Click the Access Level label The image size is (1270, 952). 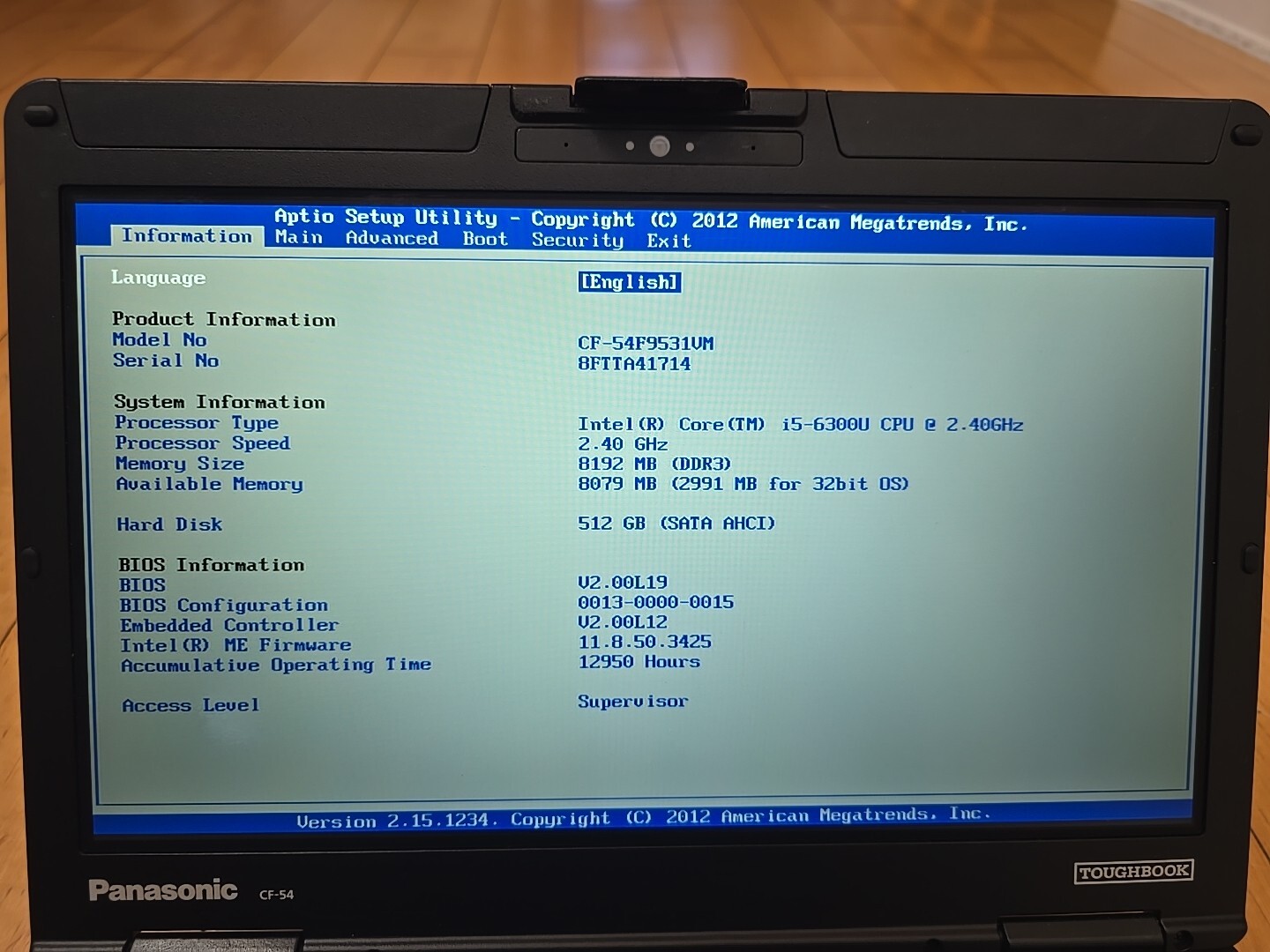point(190,705)
